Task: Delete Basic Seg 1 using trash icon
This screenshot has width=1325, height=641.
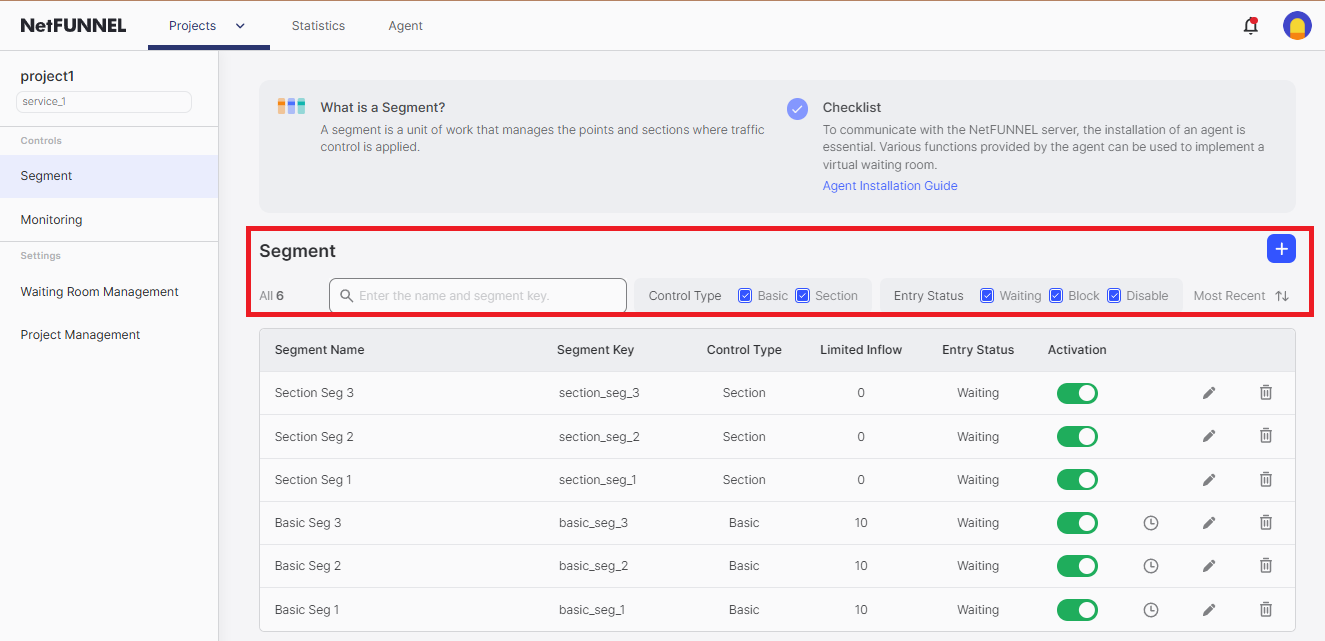Action: click(x=1265, y=609)
